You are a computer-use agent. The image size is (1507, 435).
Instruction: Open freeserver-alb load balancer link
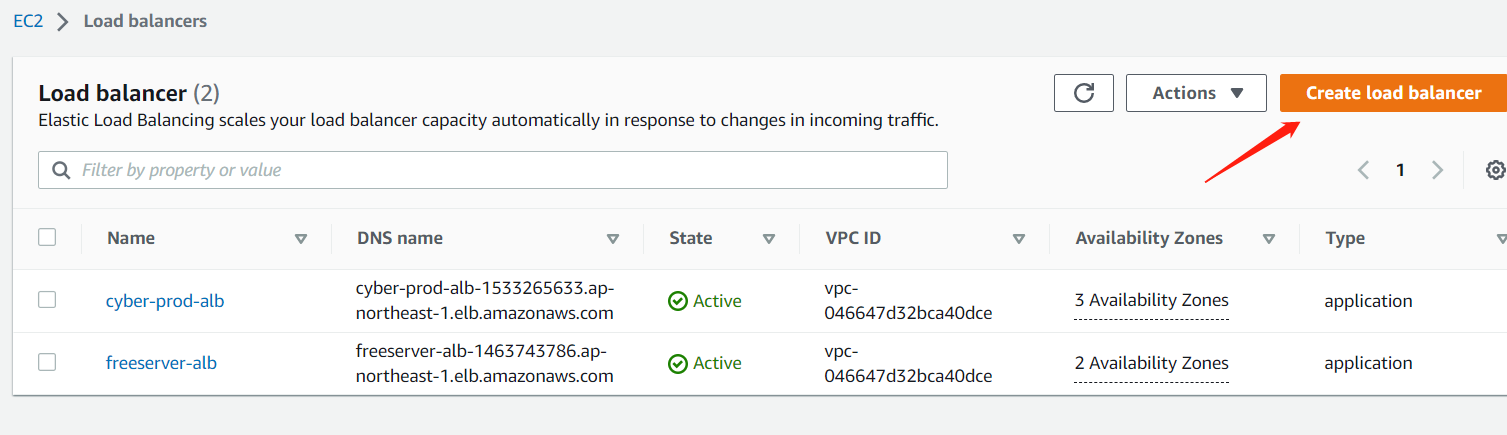(161, 363)
